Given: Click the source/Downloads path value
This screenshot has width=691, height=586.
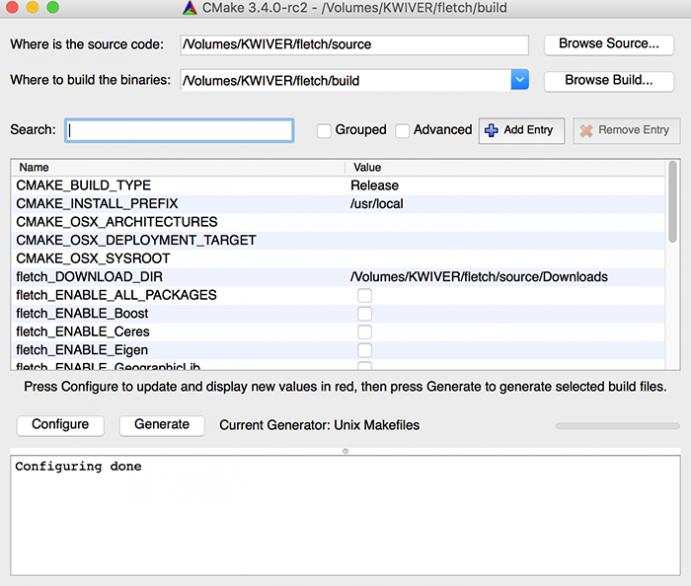Looking at the screenshot, I should point(479,277).
